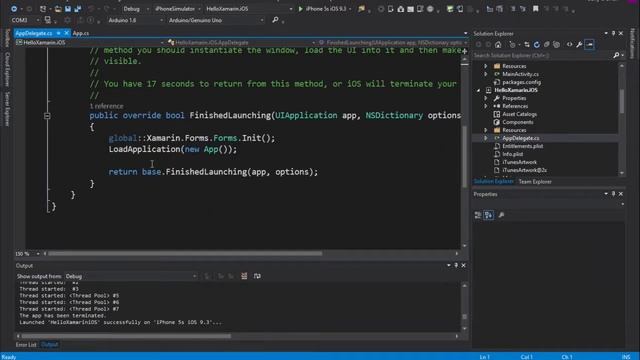Close the AppDelegate.cs tab
640x360 pixels.
tap(67, 33)
